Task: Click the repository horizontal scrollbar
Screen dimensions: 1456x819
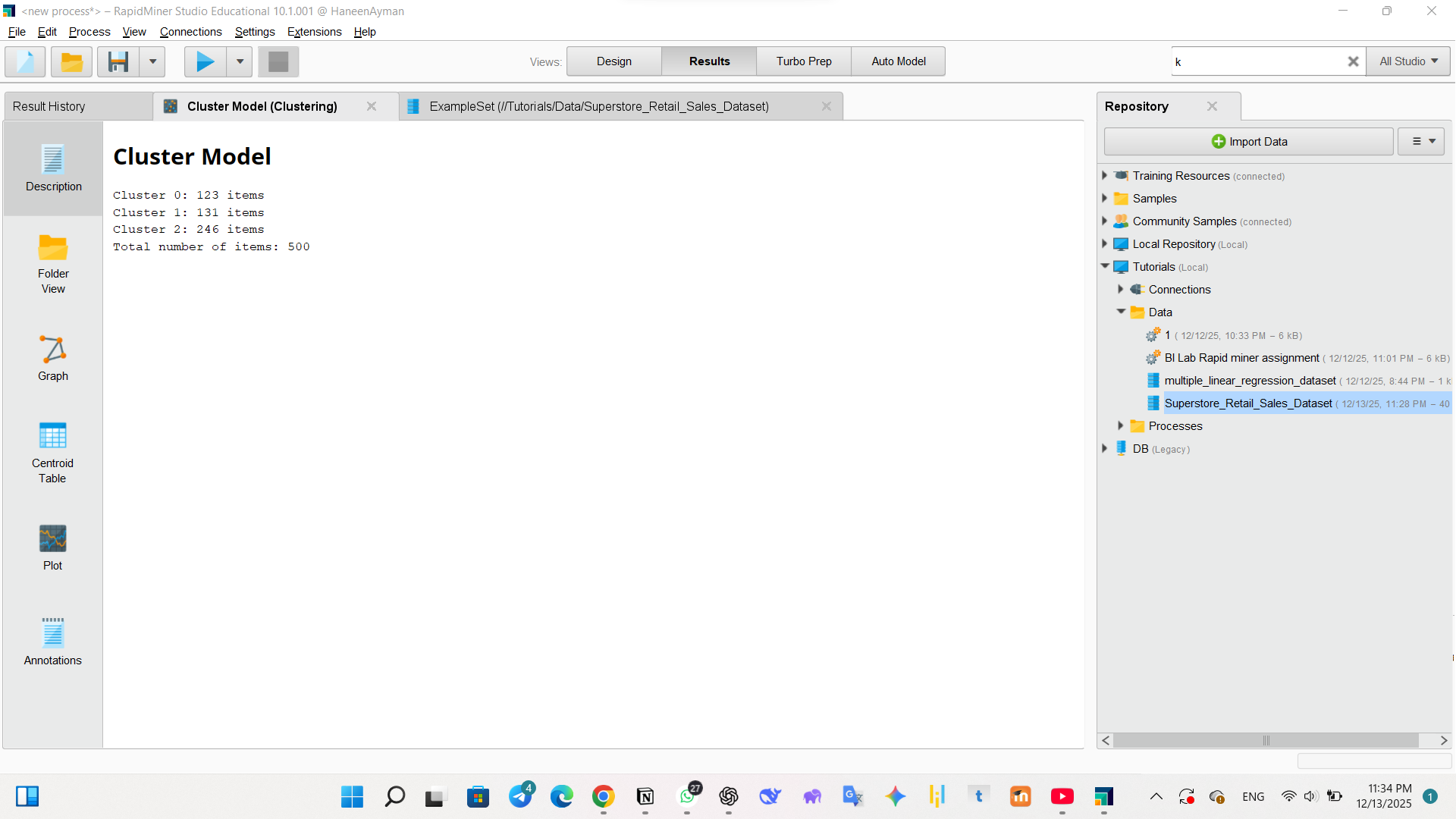Action: click(1266, 740)
